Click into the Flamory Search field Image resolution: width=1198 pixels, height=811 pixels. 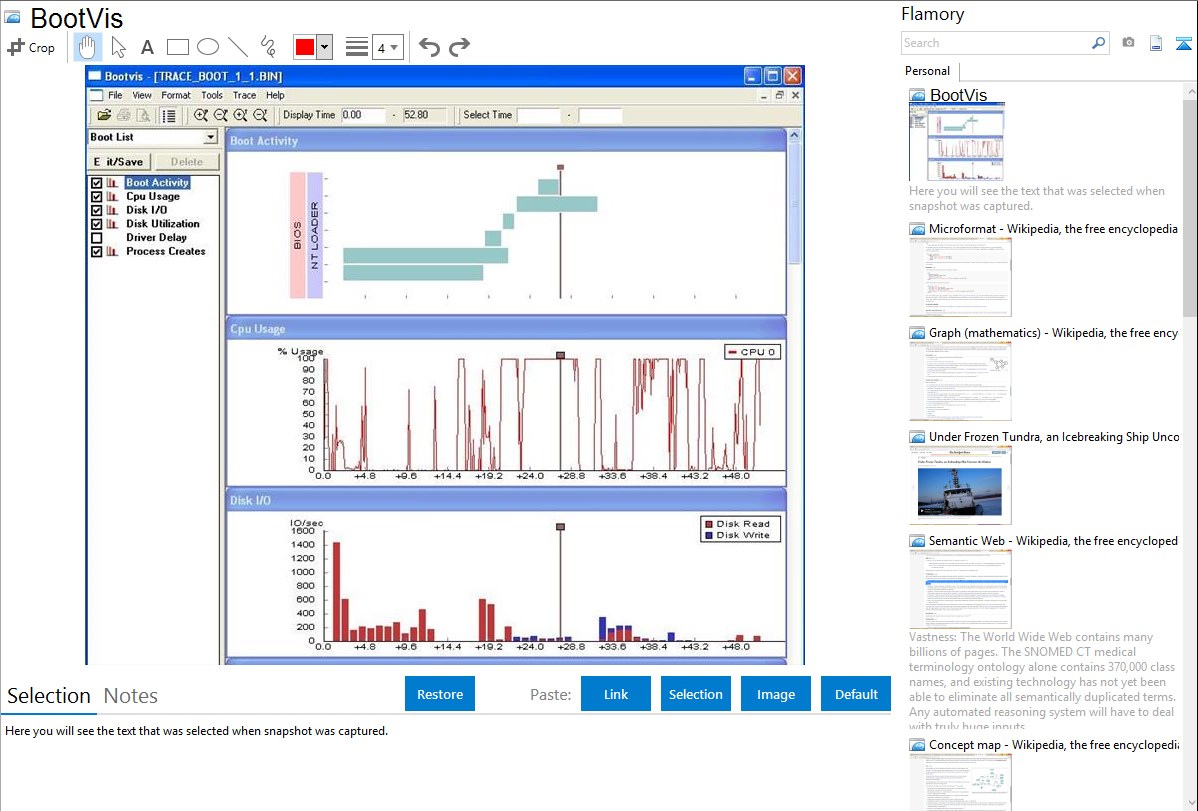pyautogui.click(x=996, y=43)
